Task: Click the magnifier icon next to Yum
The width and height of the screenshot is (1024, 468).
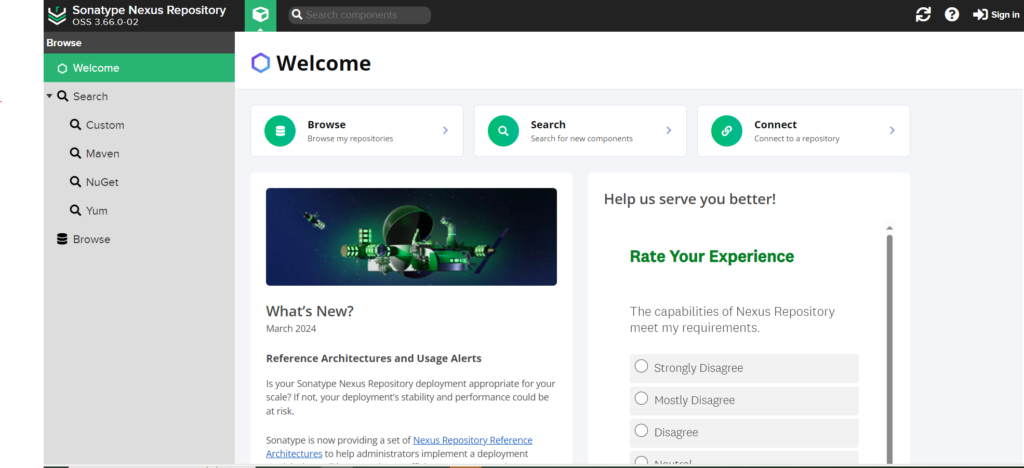Action: point(76,210)
